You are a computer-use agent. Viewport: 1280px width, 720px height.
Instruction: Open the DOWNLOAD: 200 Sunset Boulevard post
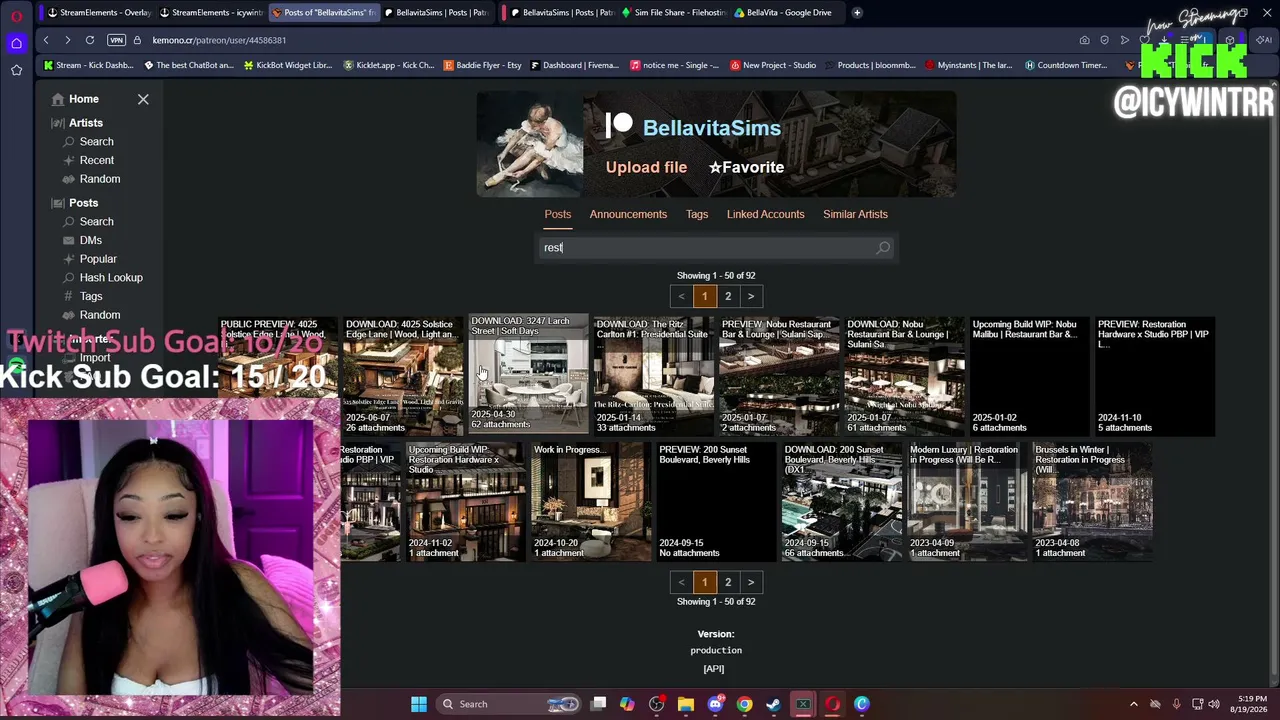click(841, 502)
